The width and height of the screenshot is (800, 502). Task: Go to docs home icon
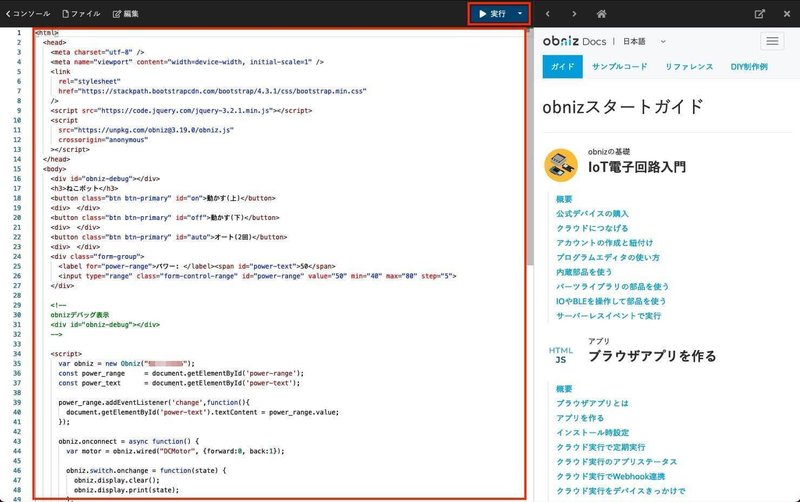pyautogui.click(x=602, y=14)
